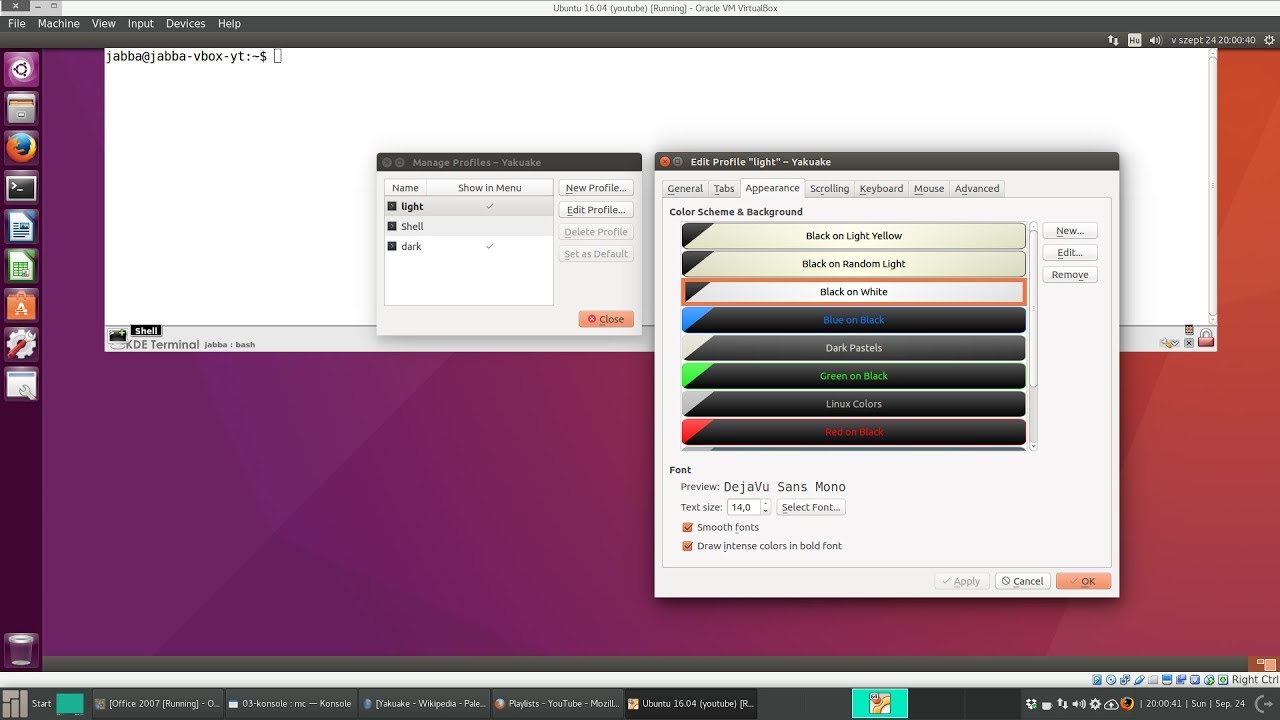1280x720 pixels.
Task: Click Yakuake new session tab icon
Action: click(117, 336)
